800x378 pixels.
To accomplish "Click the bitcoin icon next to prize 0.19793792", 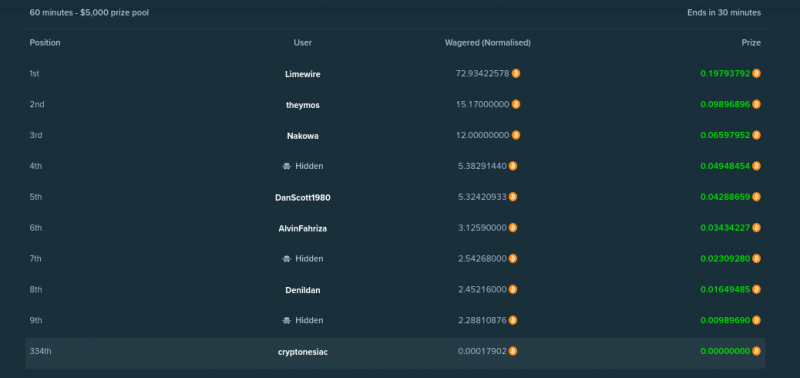I will pyautogui.click(x=756, y=73).
